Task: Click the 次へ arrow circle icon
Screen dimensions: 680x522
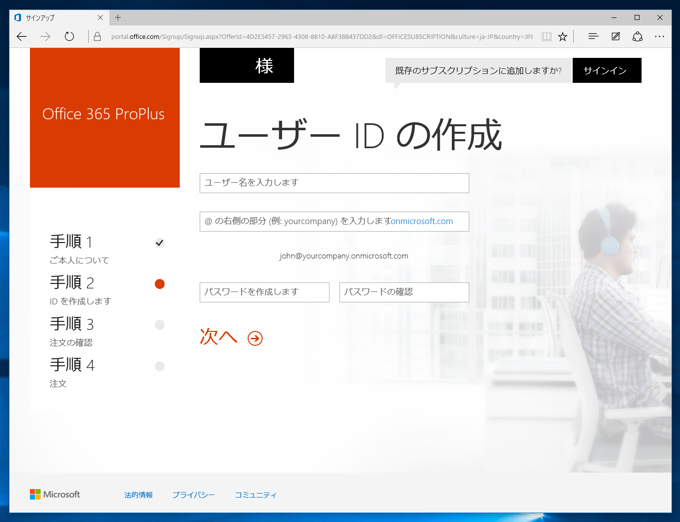Action: [x=255, y=338]
